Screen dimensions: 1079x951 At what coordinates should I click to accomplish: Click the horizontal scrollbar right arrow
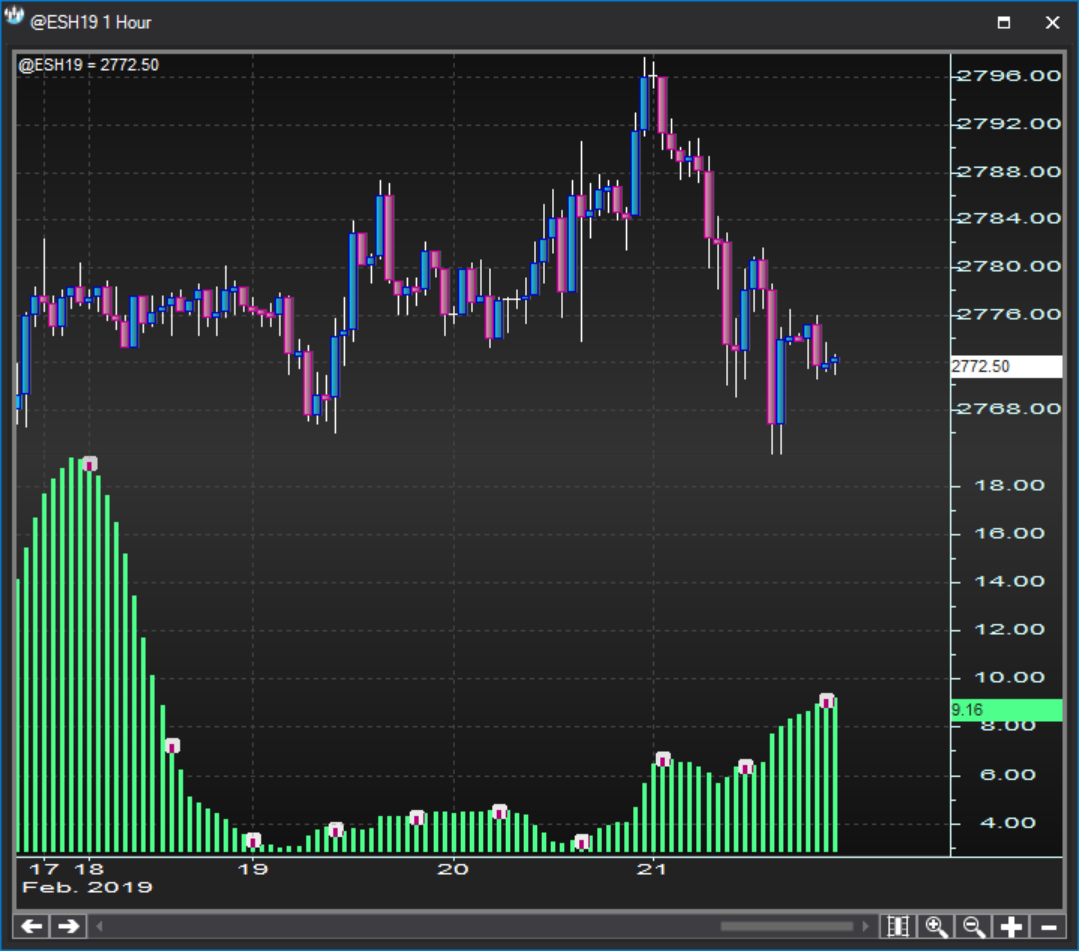point(865,926)
